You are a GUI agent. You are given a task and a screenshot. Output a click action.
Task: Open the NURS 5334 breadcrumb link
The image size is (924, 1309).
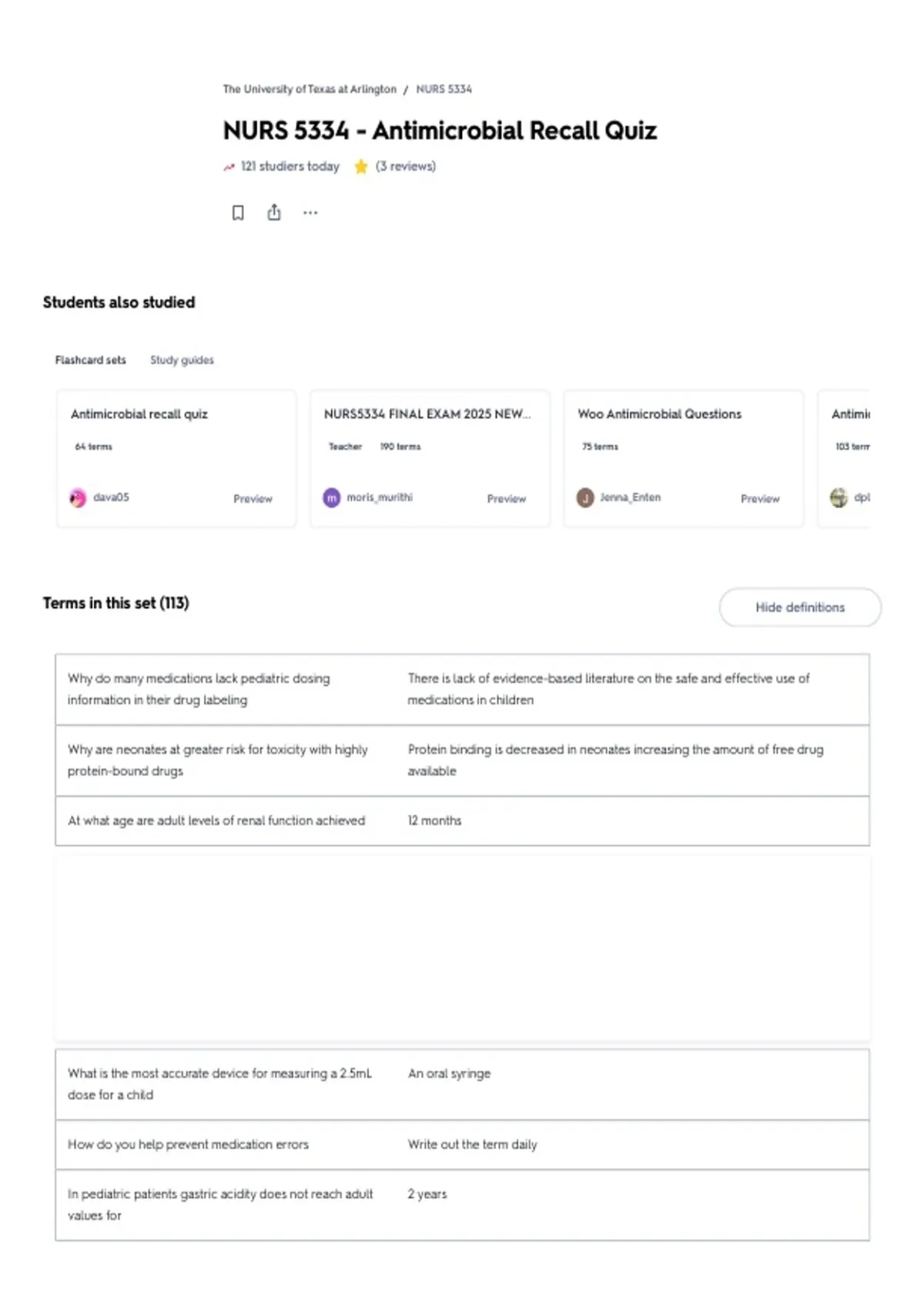pos(444,89)
